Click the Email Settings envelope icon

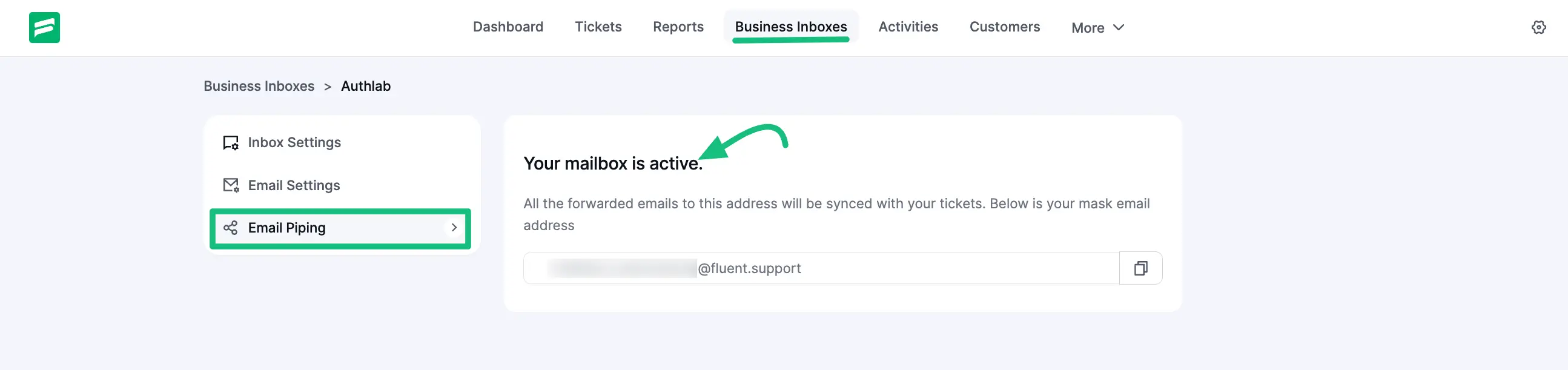tap(230, 185)
